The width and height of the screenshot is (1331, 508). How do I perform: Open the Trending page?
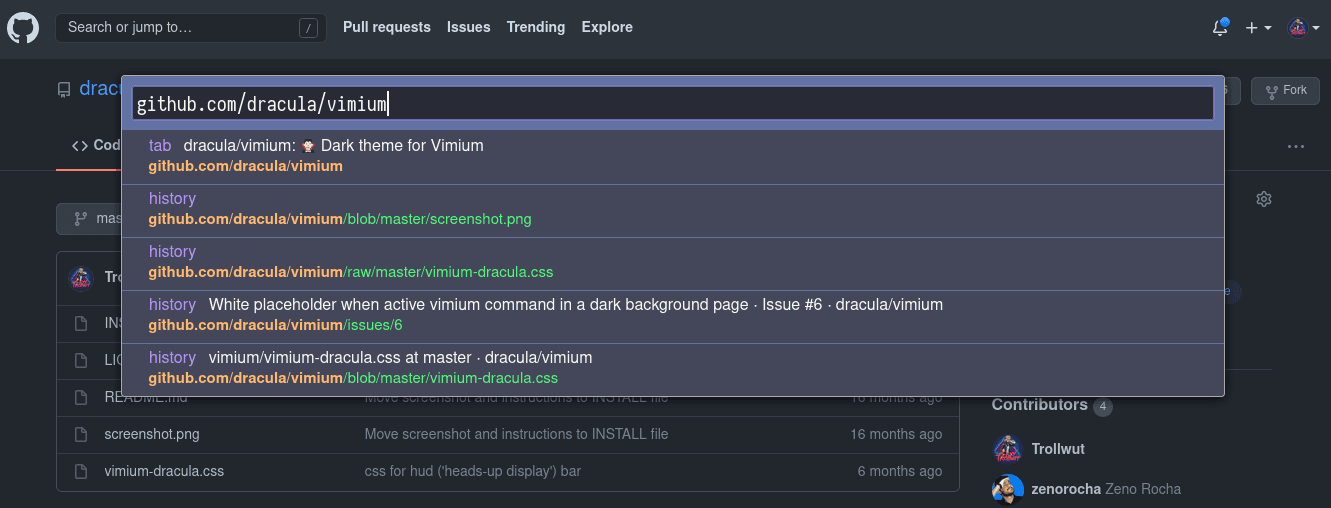pos(536,27)
